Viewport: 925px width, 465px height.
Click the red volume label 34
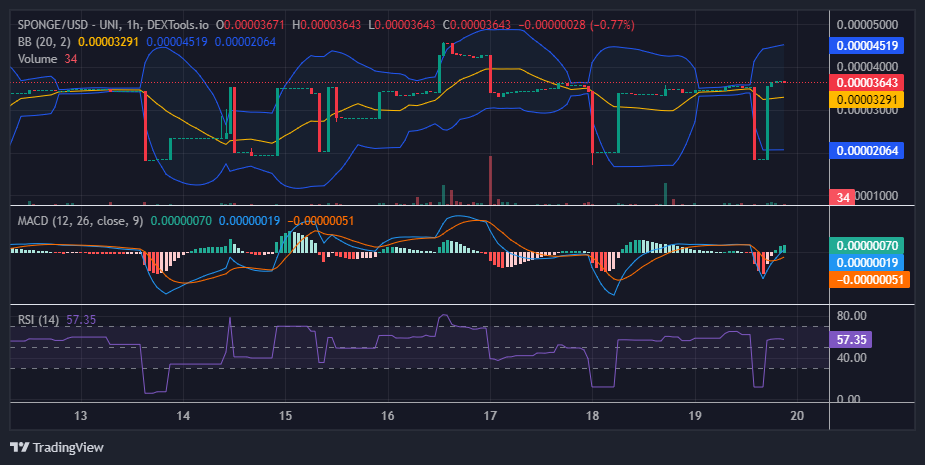coord(843,197)
